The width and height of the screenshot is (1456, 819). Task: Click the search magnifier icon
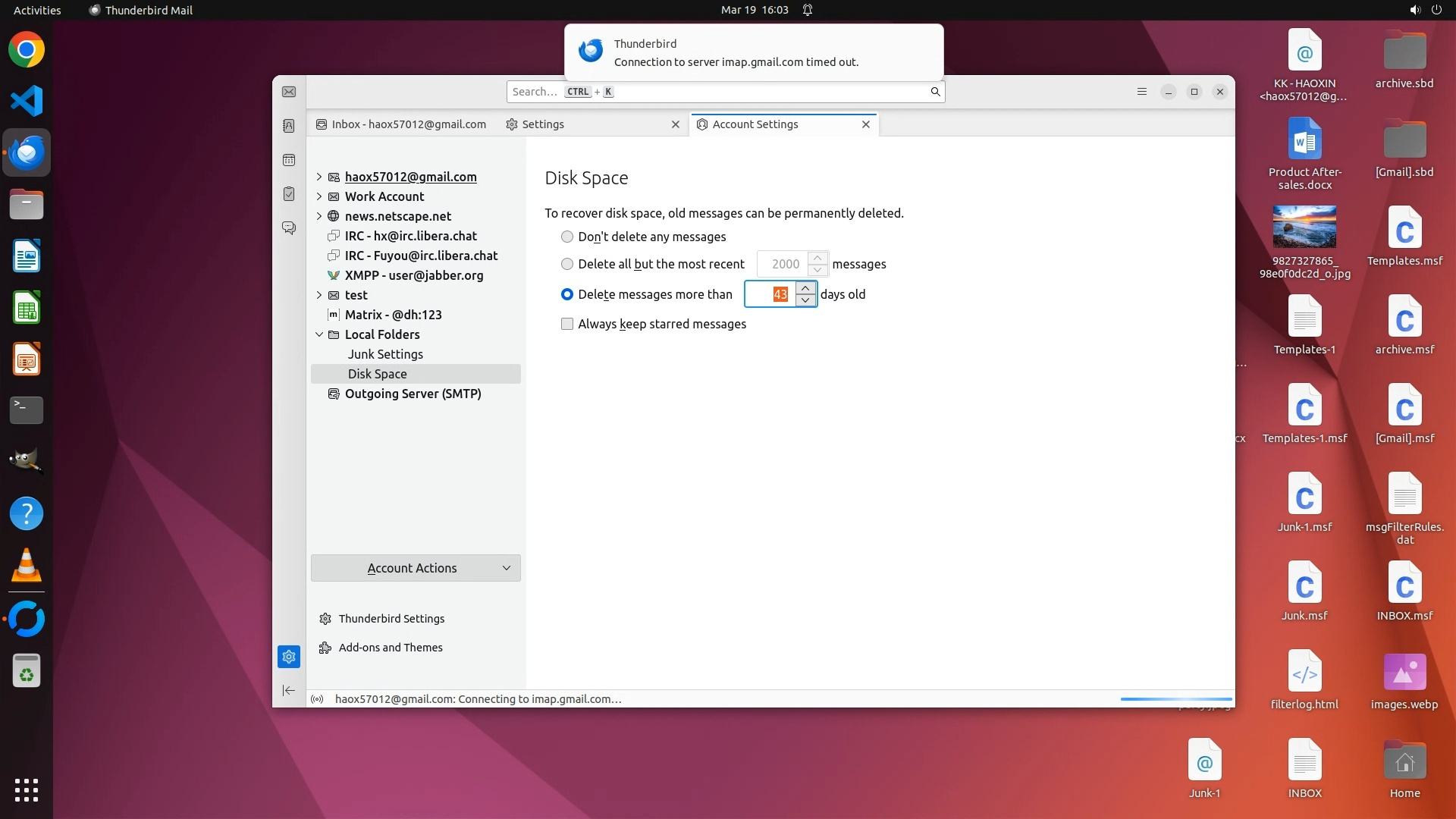935,92
